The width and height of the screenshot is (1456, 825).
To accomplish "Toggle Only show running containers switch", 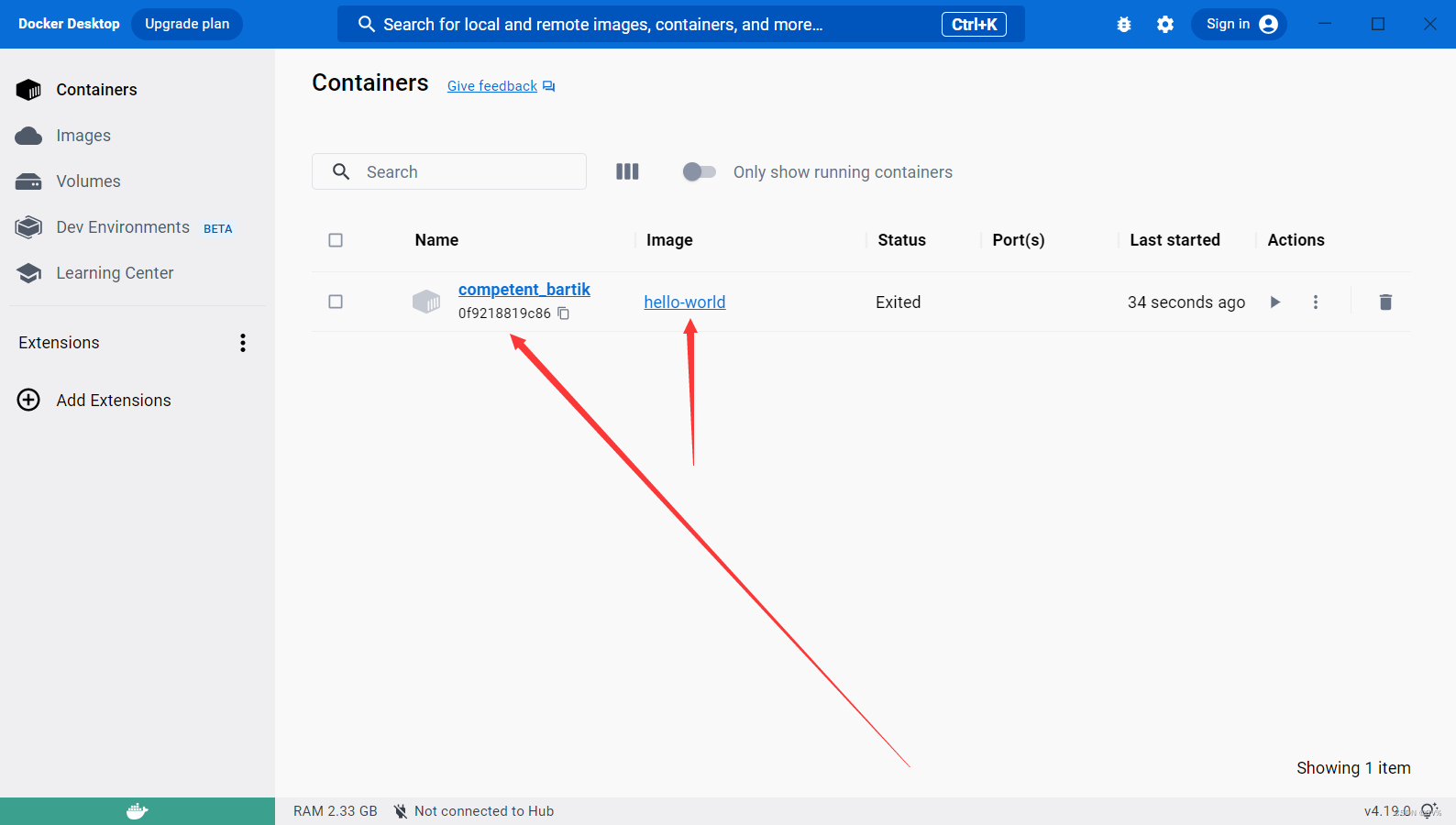I will (x=700, y=171).
